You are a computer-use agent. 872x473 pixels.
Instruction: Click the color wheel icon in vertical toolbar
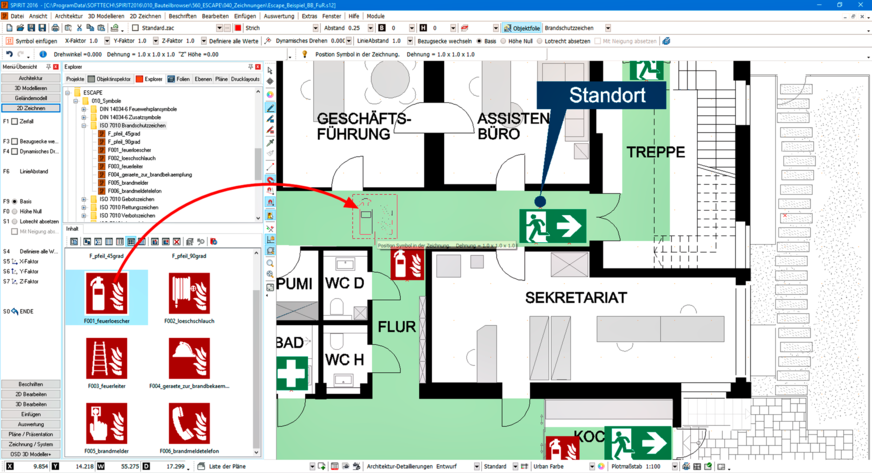click(270, 94)
